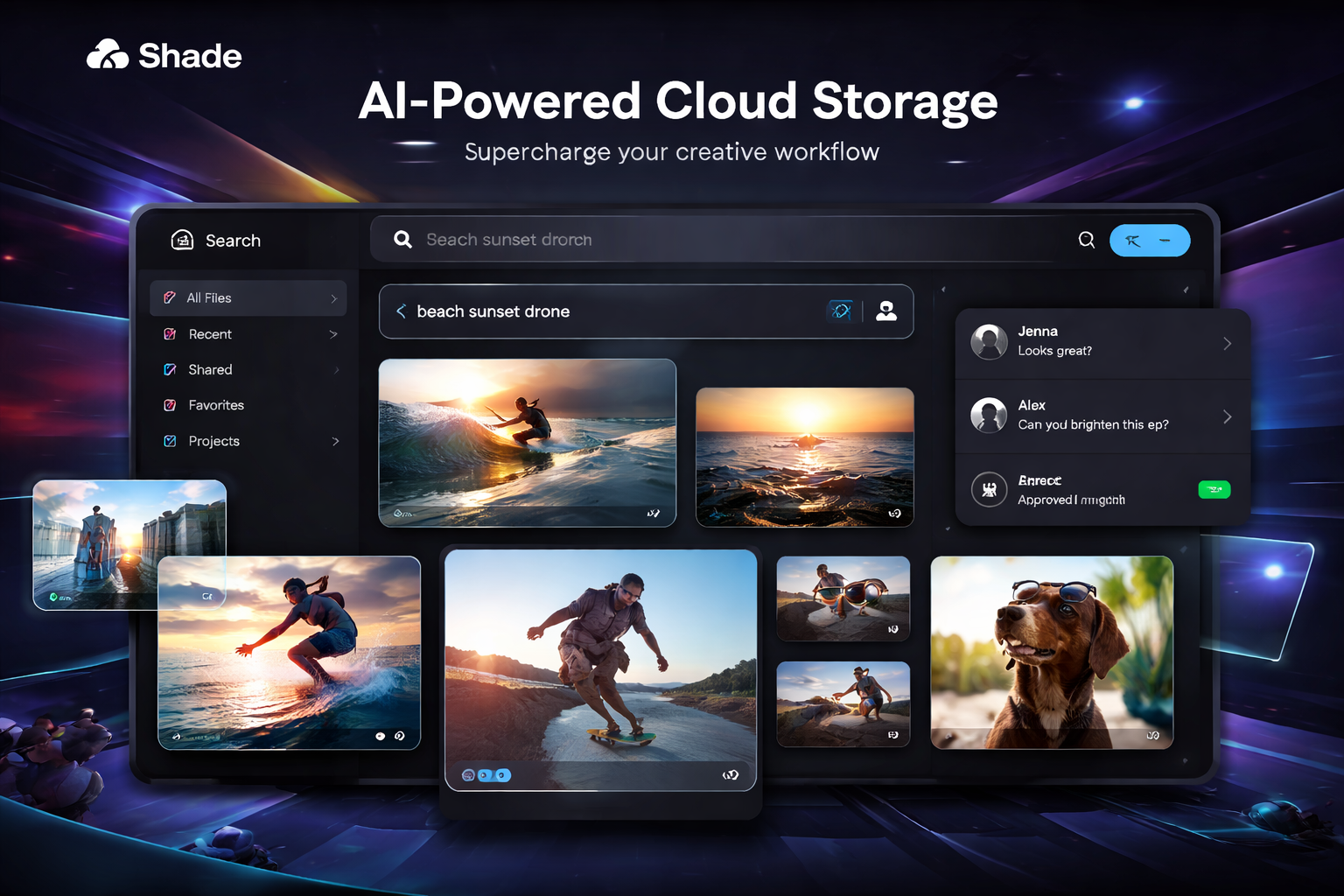Open the Favorites menu item
This screenshot has width=1344, height=896.
(x=215, y=405)
